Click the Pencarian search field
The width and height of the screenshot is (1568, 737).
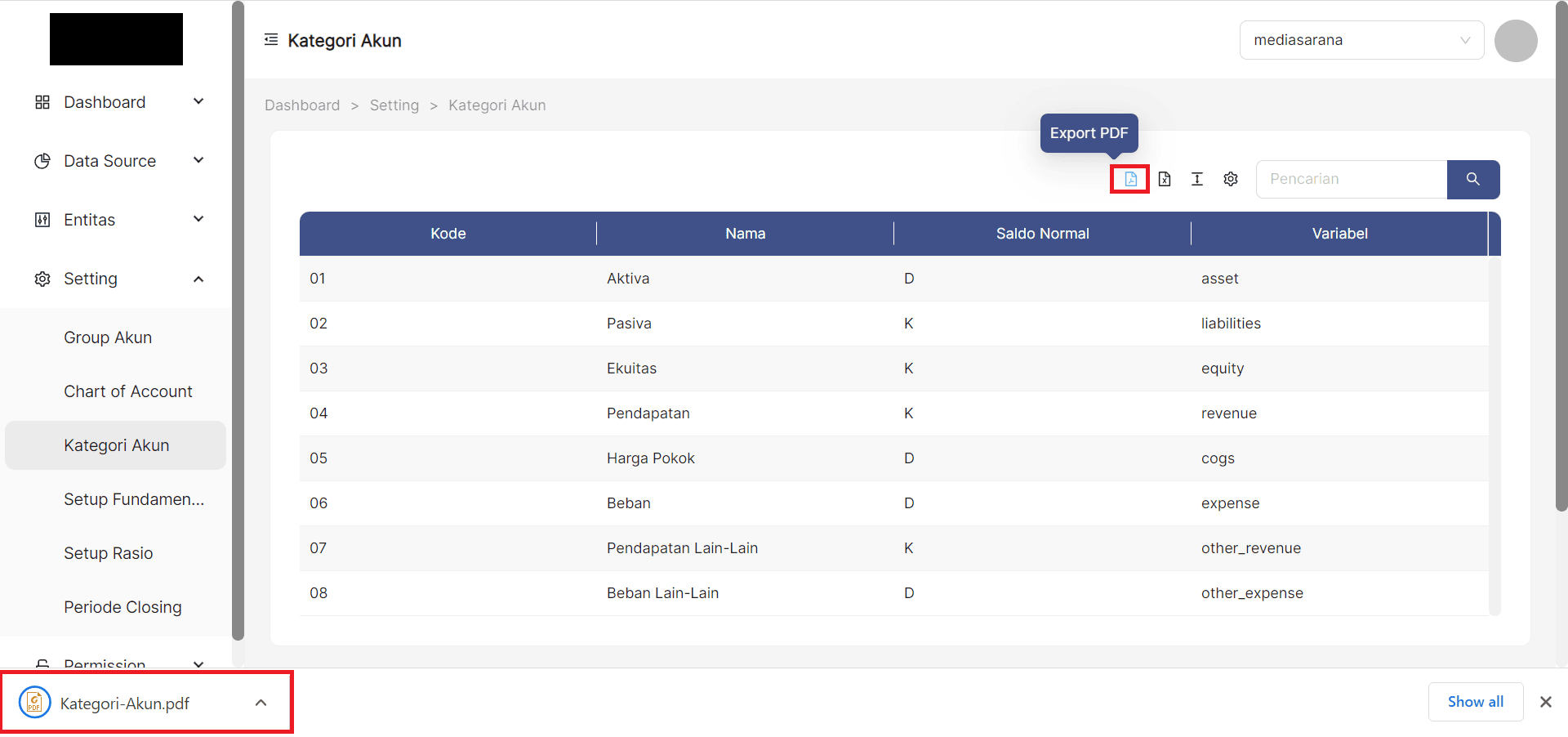(1352, 179)
